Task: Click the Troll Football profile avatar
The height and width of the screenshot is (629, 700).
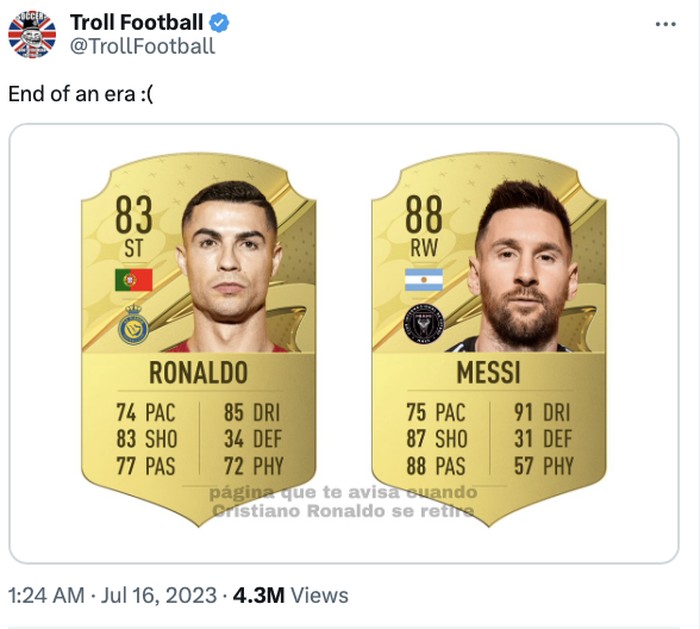Action: coord(32,33)
